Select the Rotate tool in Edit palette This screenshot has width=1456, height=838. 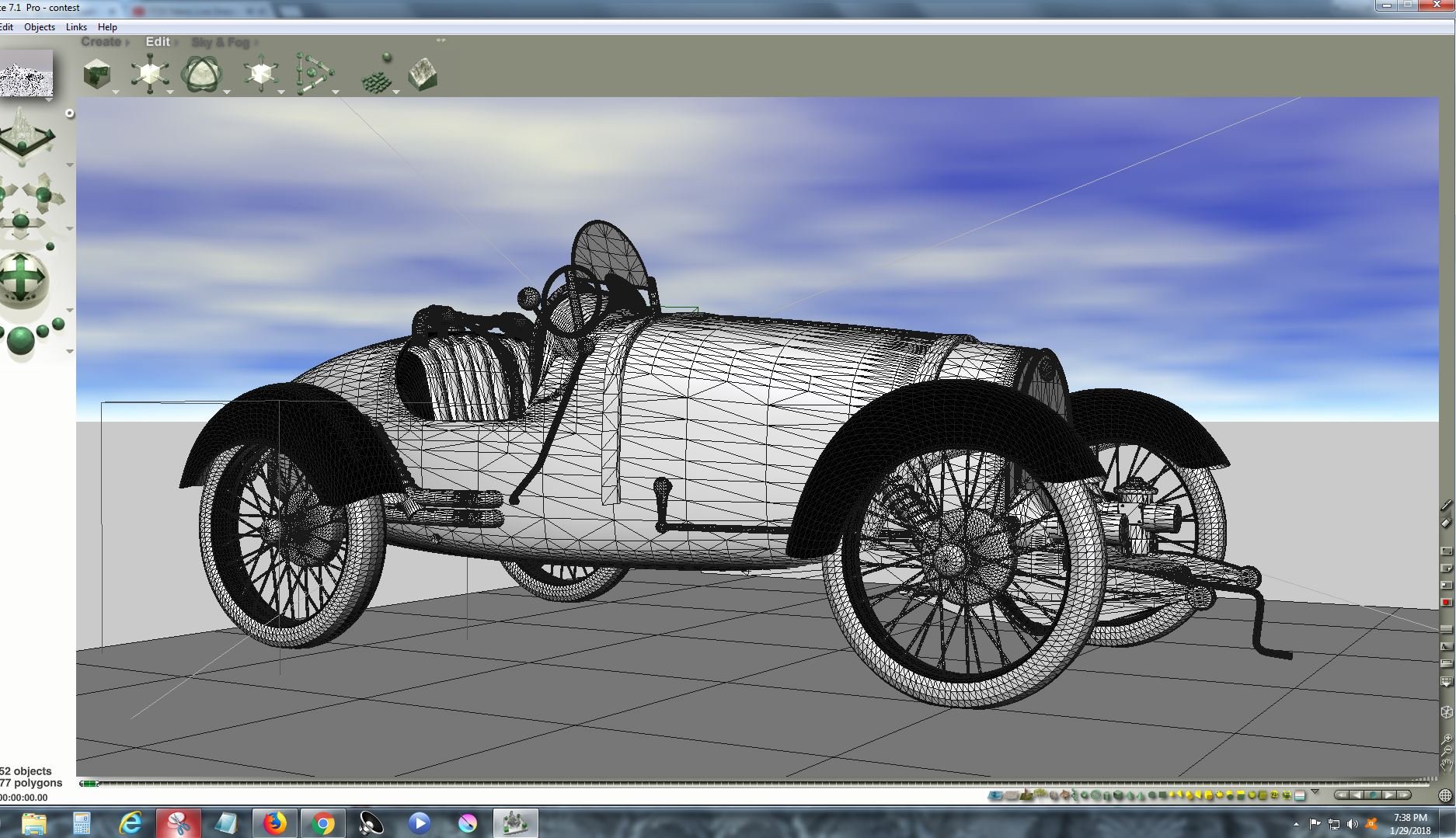[202, 75]
